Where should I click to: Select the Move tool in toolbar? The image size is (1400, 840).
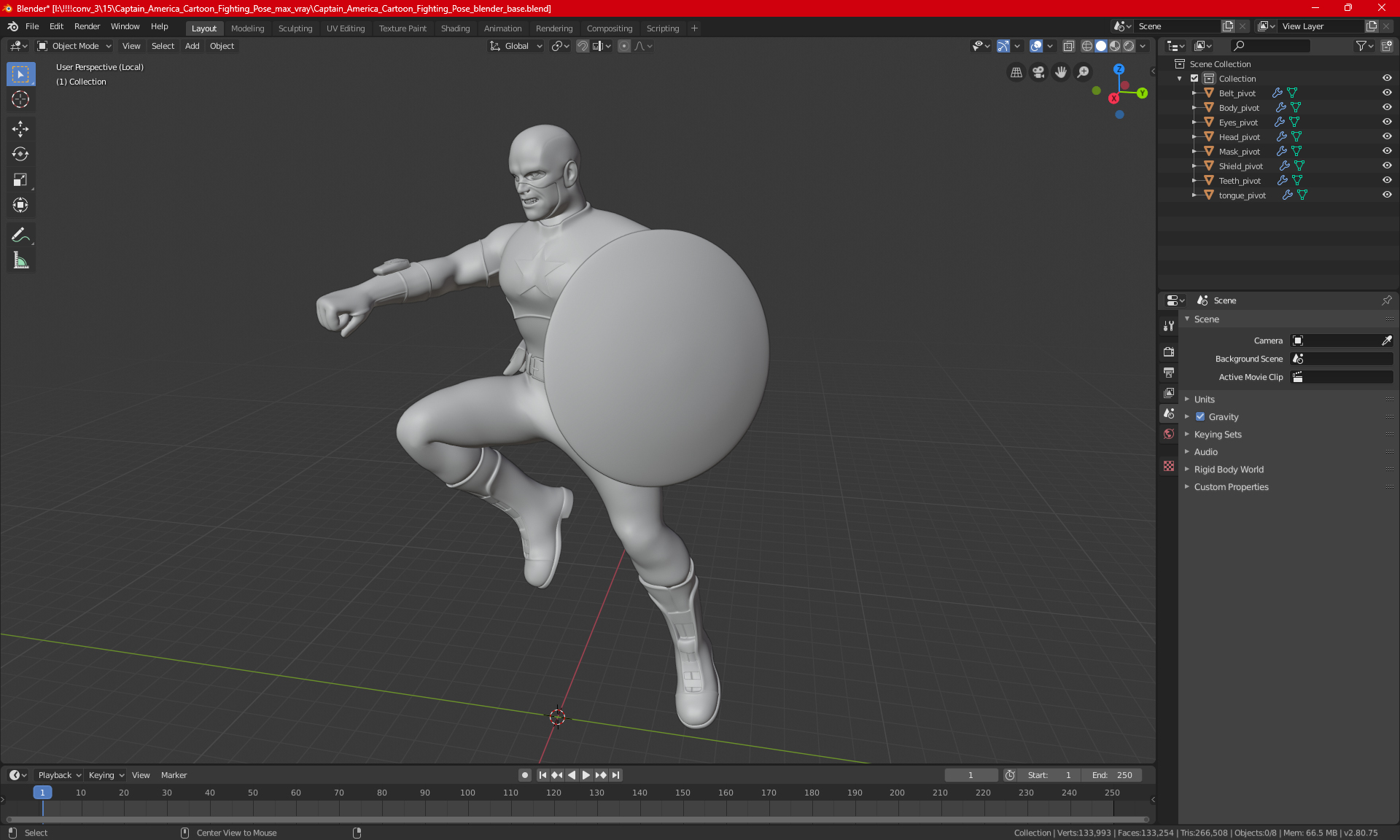tap(20, 129)
